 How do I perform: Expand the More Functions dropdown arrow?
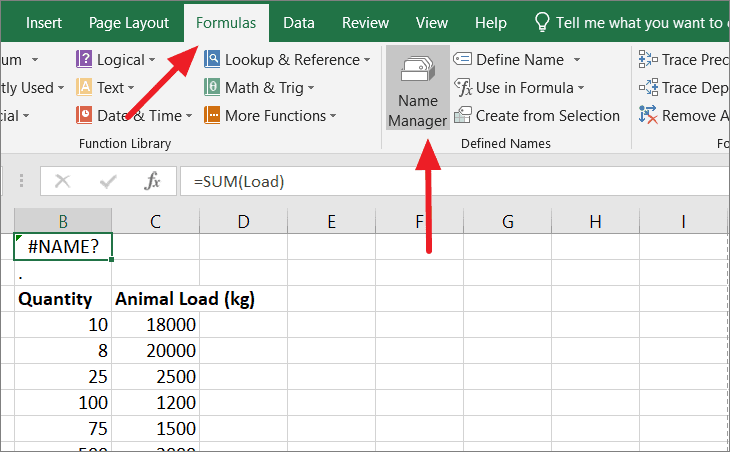pyautogui.click(x=333, y=116)
